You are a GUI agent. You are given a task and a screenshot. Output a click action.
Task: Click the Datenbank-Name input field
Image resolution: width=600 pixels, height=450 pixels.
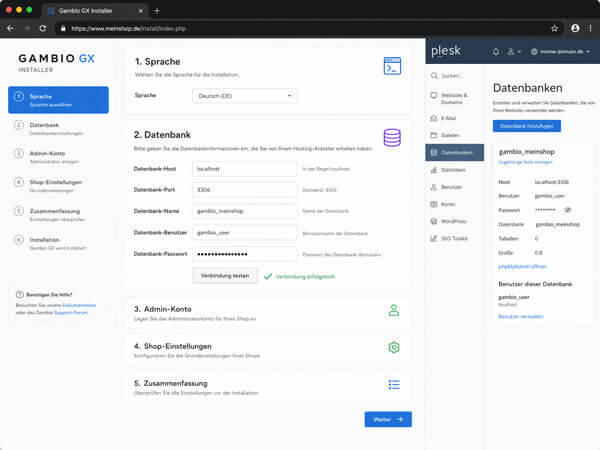(244, 211)
